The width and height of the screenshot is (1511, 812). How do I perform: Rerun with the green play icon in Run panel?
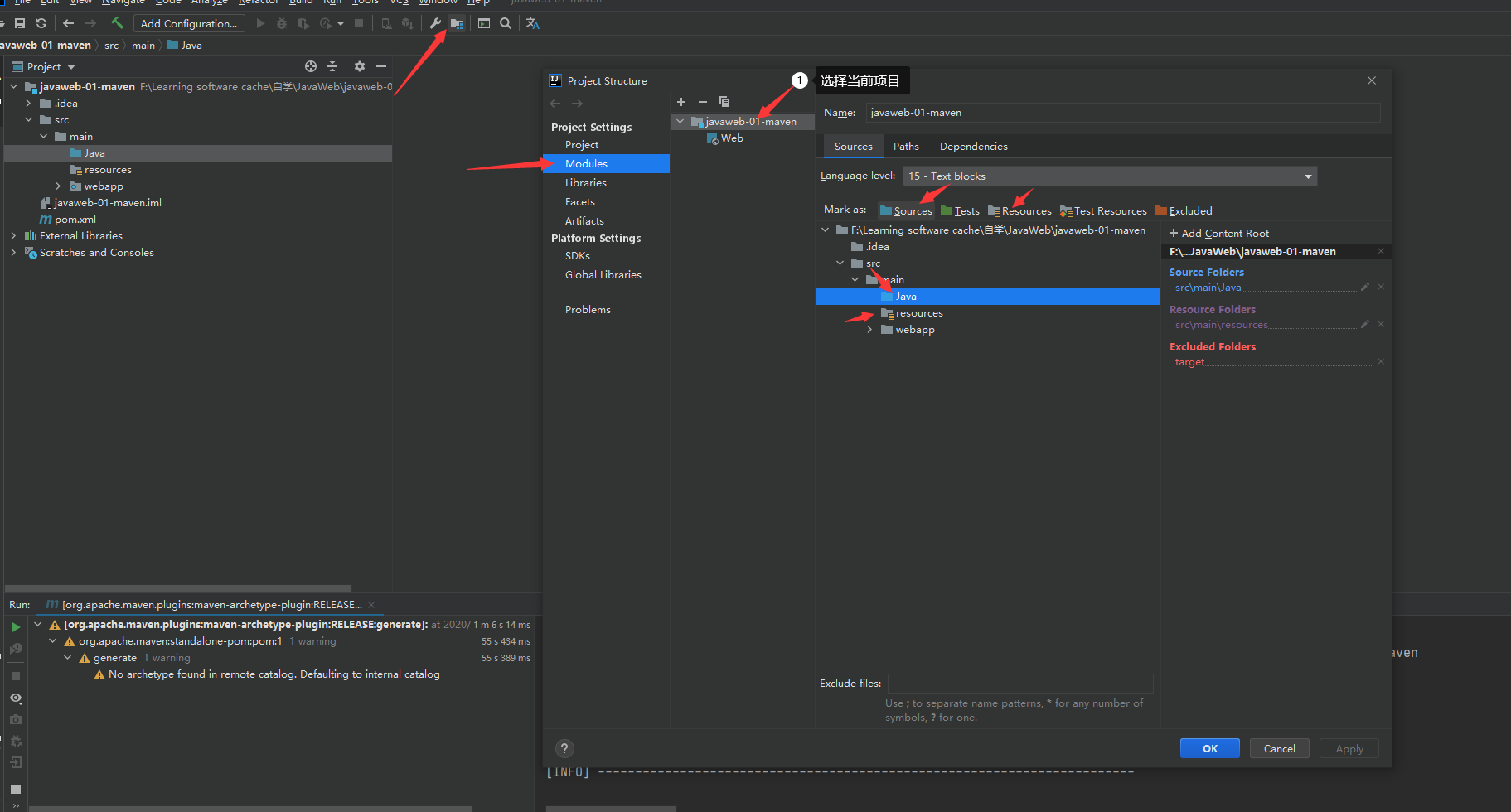tap(16, 627)
